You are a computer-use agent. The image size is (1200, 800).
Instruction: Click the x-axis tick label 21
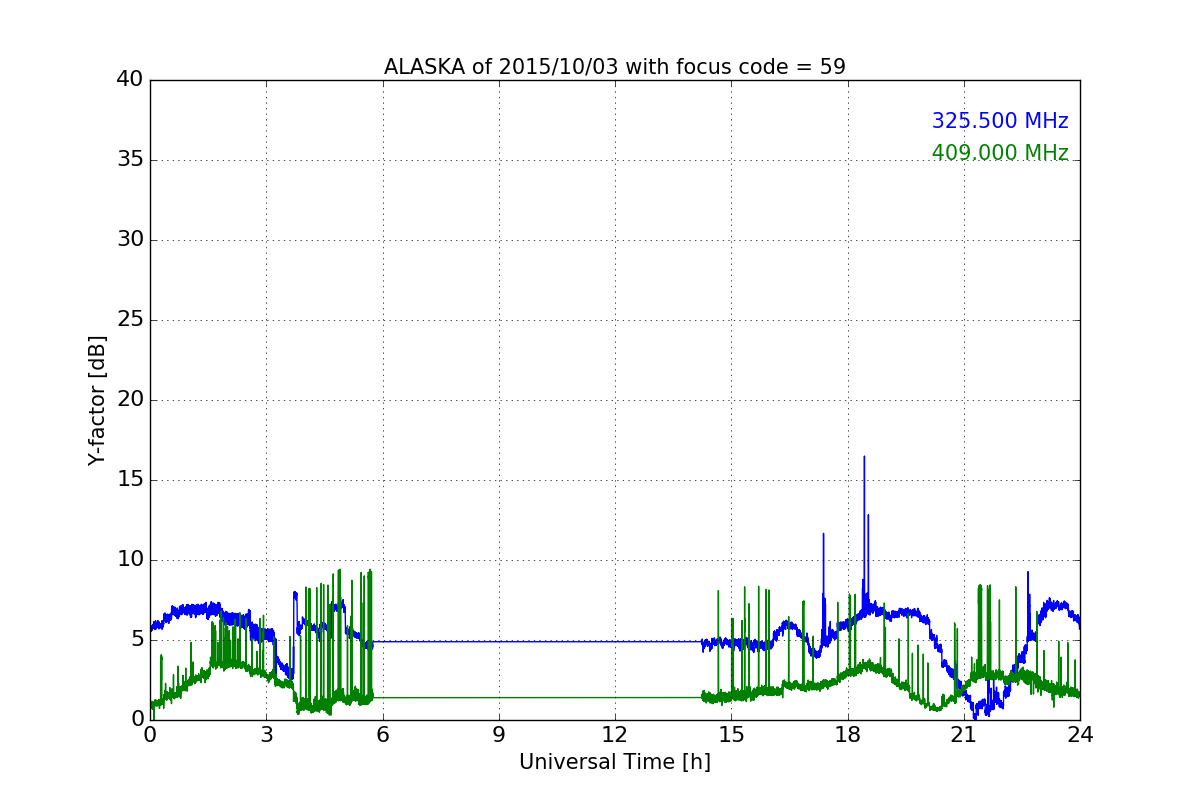(x=964, y=734)
